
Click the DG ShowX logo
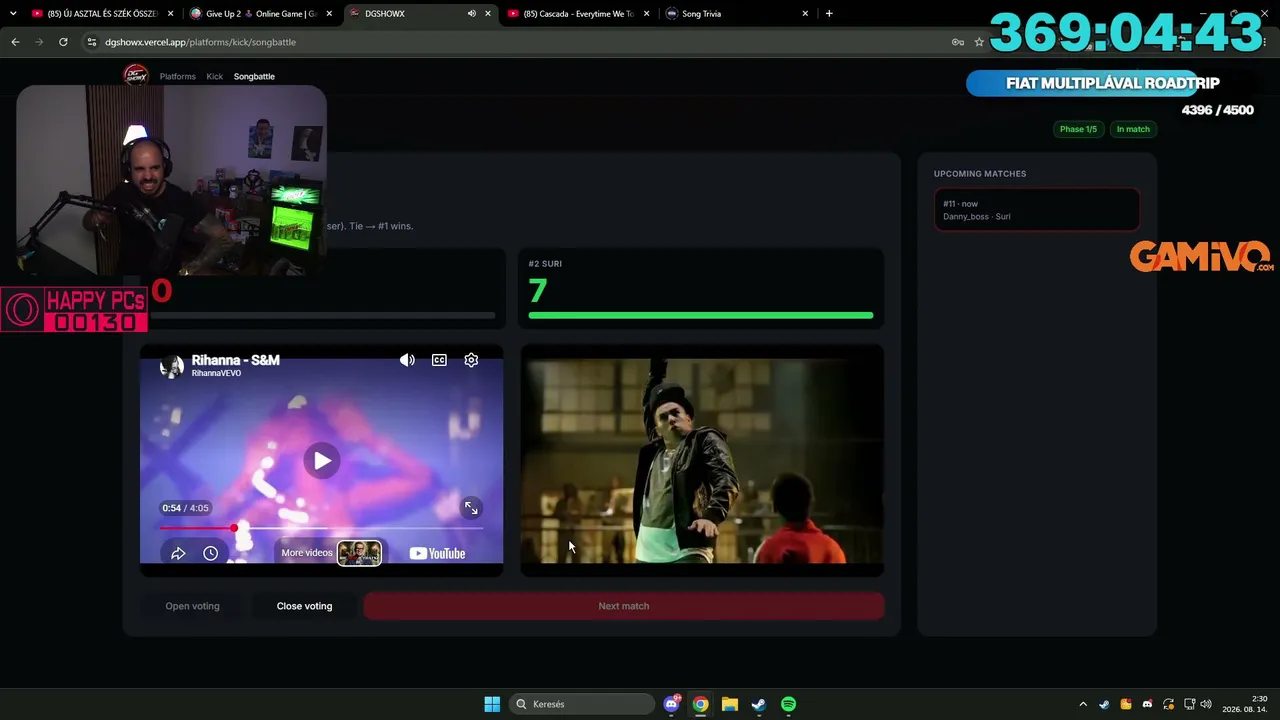point(136,76)
